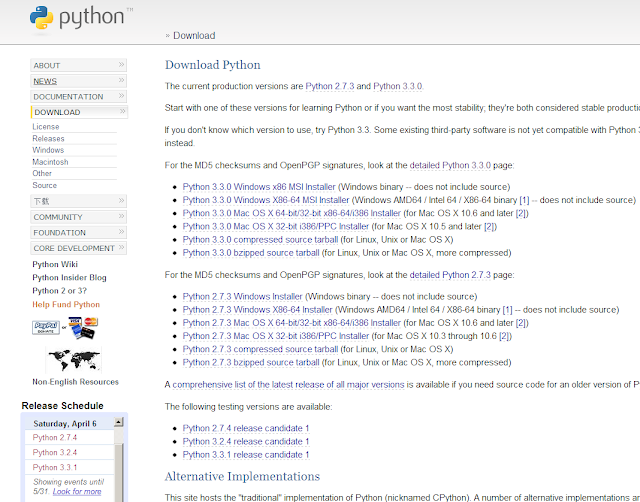Open Python 3.2.4 release candidate 1
The width and height of the screenshot is (640, 502).
tap(246, 442)
